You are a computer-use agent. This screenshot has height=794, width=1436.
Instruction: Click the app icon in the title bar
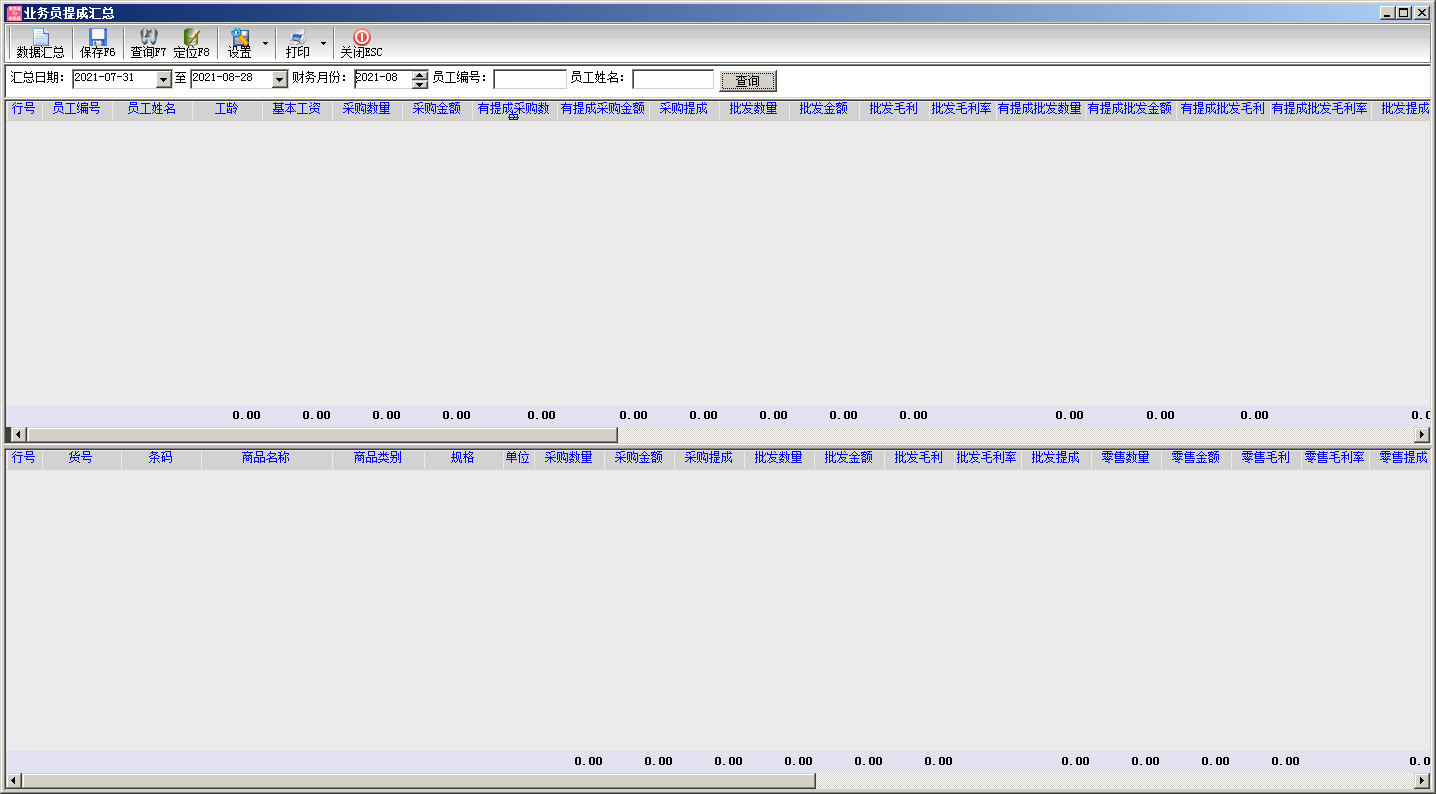click(x=13, y=13)
